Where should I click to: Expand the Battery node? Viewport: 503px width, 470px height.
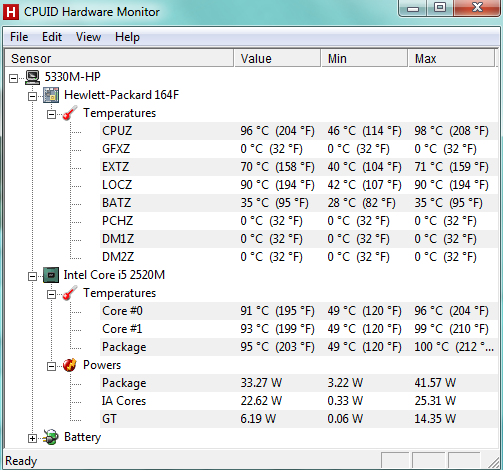coord(32,439)
